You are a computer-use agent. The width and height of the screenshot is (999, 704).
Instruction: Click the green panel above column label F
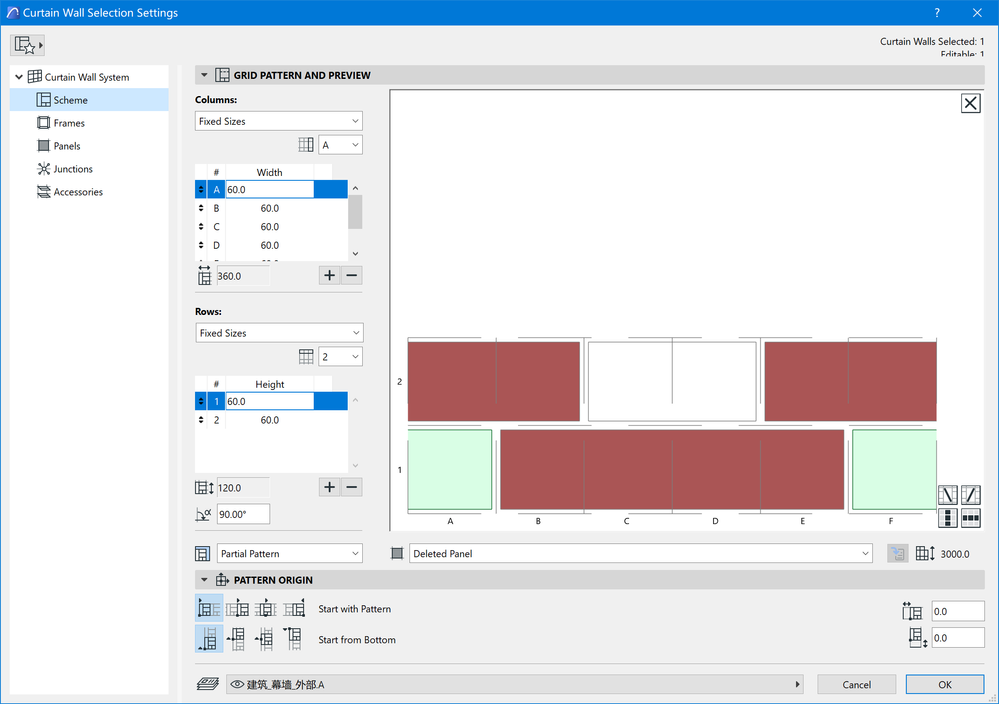pyautogui.click(x=895, y=470)
